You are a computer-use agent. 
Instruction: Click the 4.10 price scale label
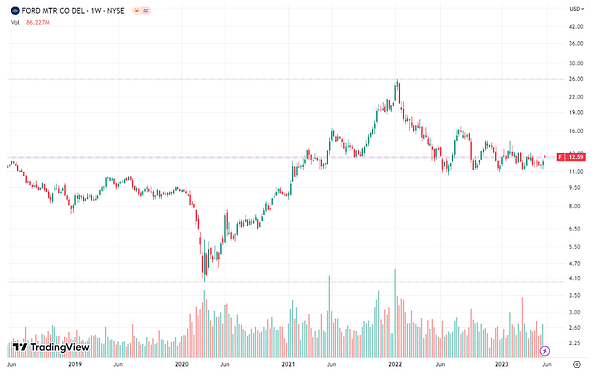575,278
